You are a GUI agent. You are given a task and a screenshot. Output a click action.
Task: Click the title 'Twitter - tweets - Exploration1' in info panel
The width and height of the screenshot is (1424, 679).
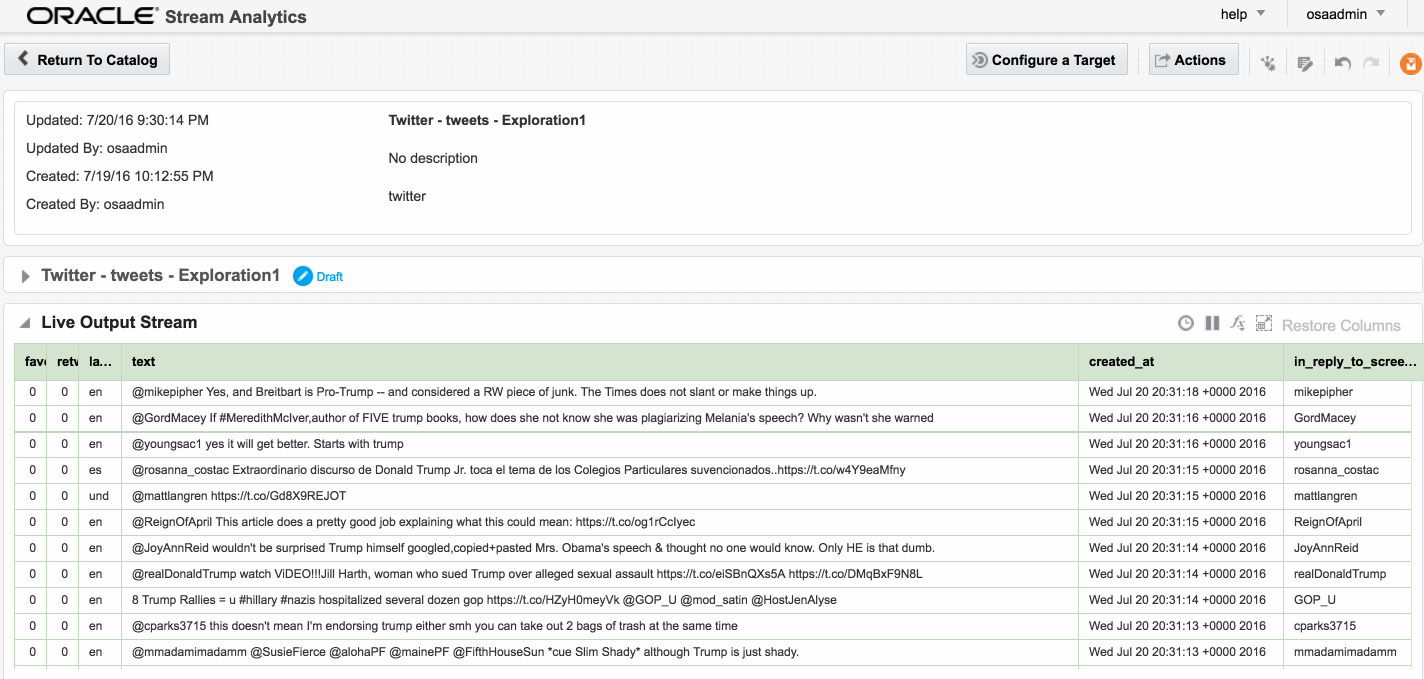pos(487,120)
